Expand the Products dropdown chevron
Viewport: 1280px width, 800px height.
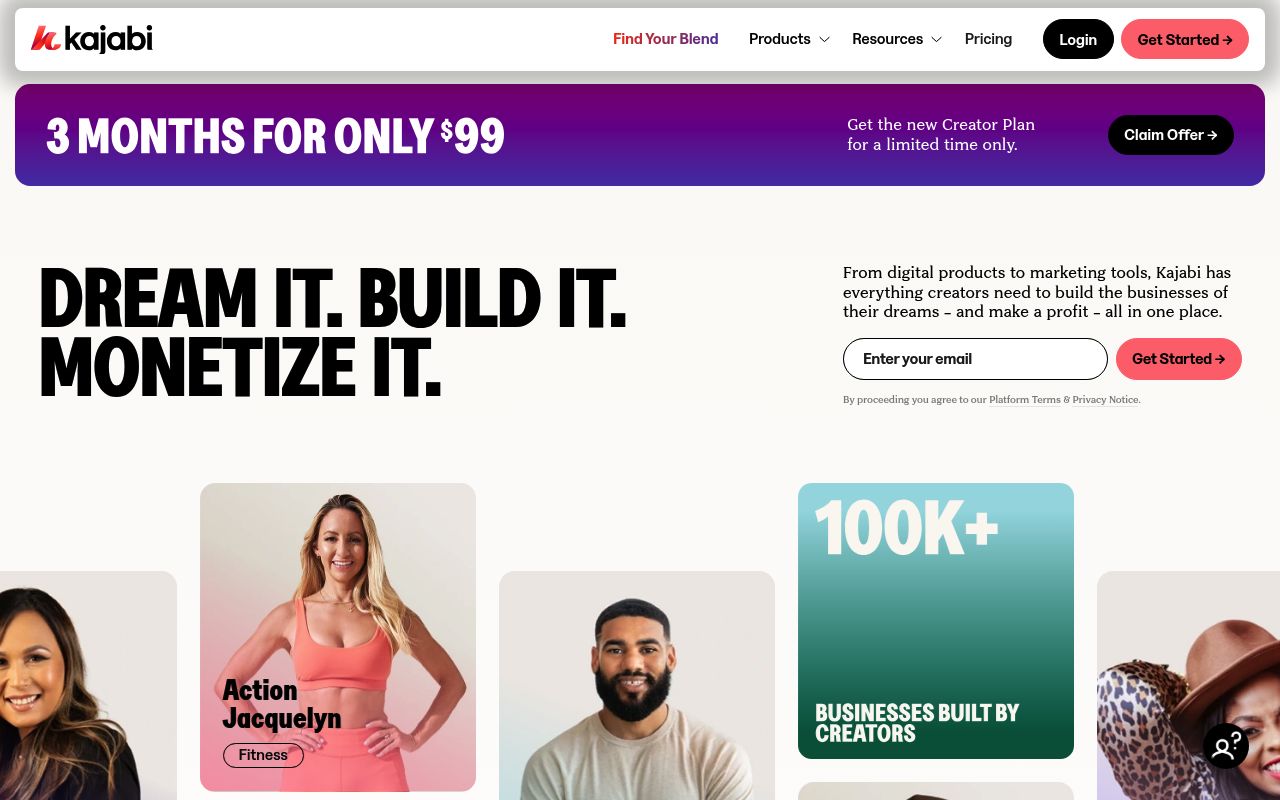pyautogui.click(x=824, y=40)
